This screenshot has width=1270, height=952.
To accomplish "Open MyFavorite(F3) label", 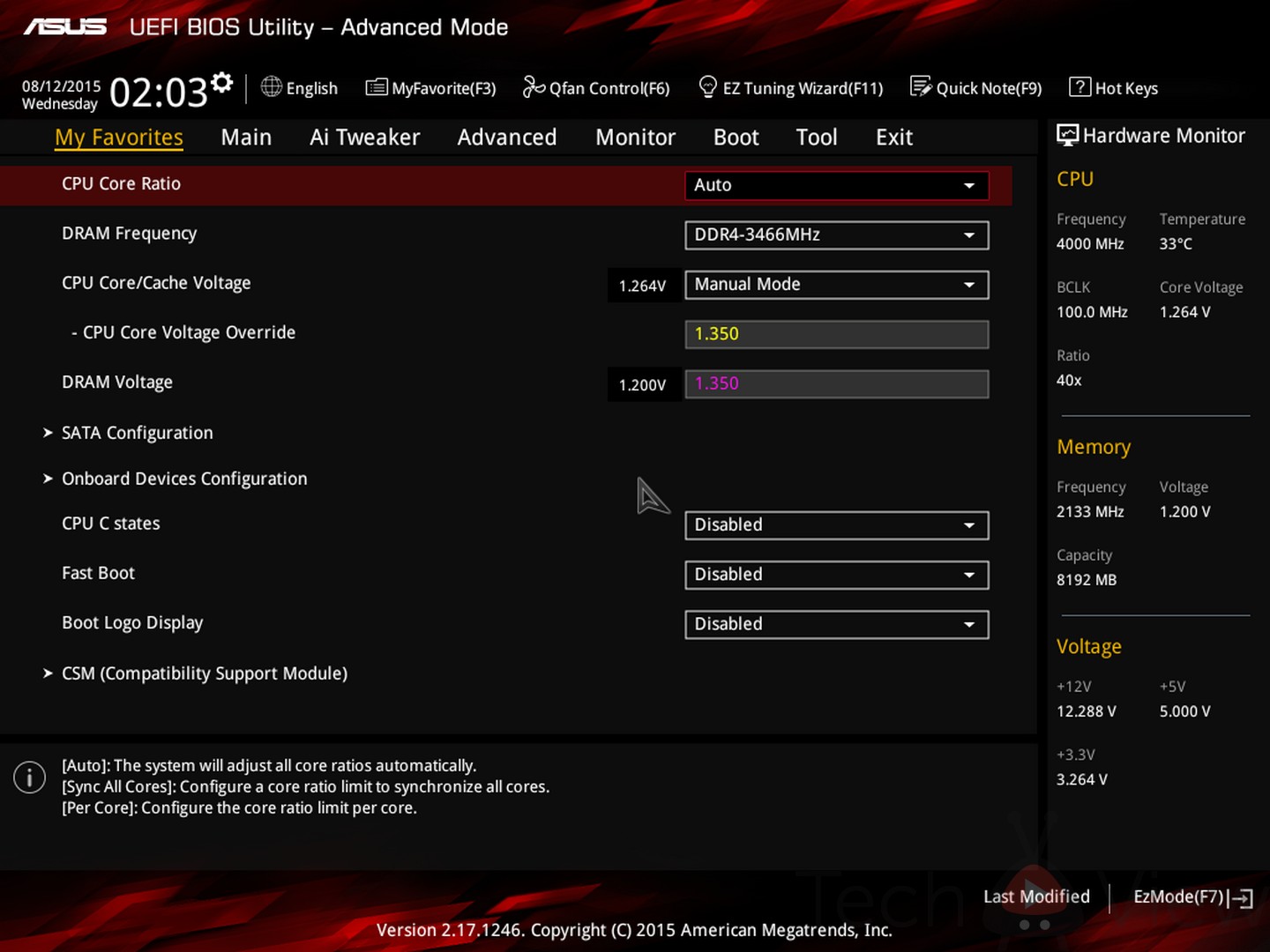I will click(x=444, y=88).
